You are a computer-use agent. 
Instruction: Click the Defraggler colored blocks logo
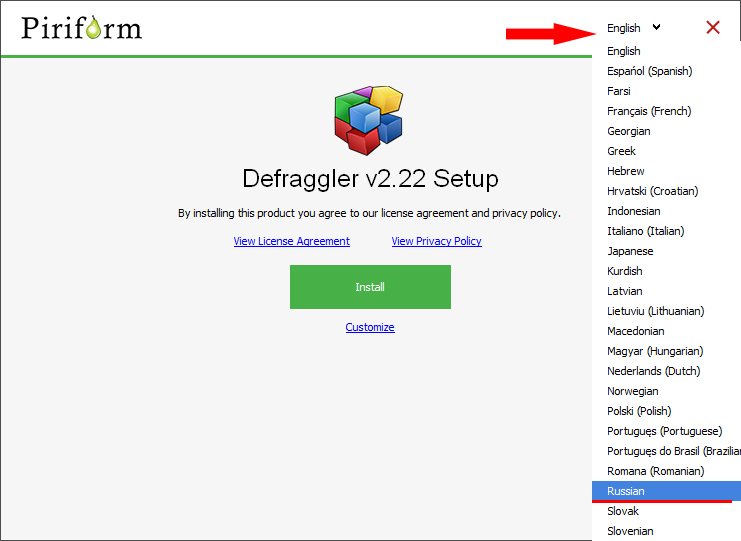tap(367, 120)
